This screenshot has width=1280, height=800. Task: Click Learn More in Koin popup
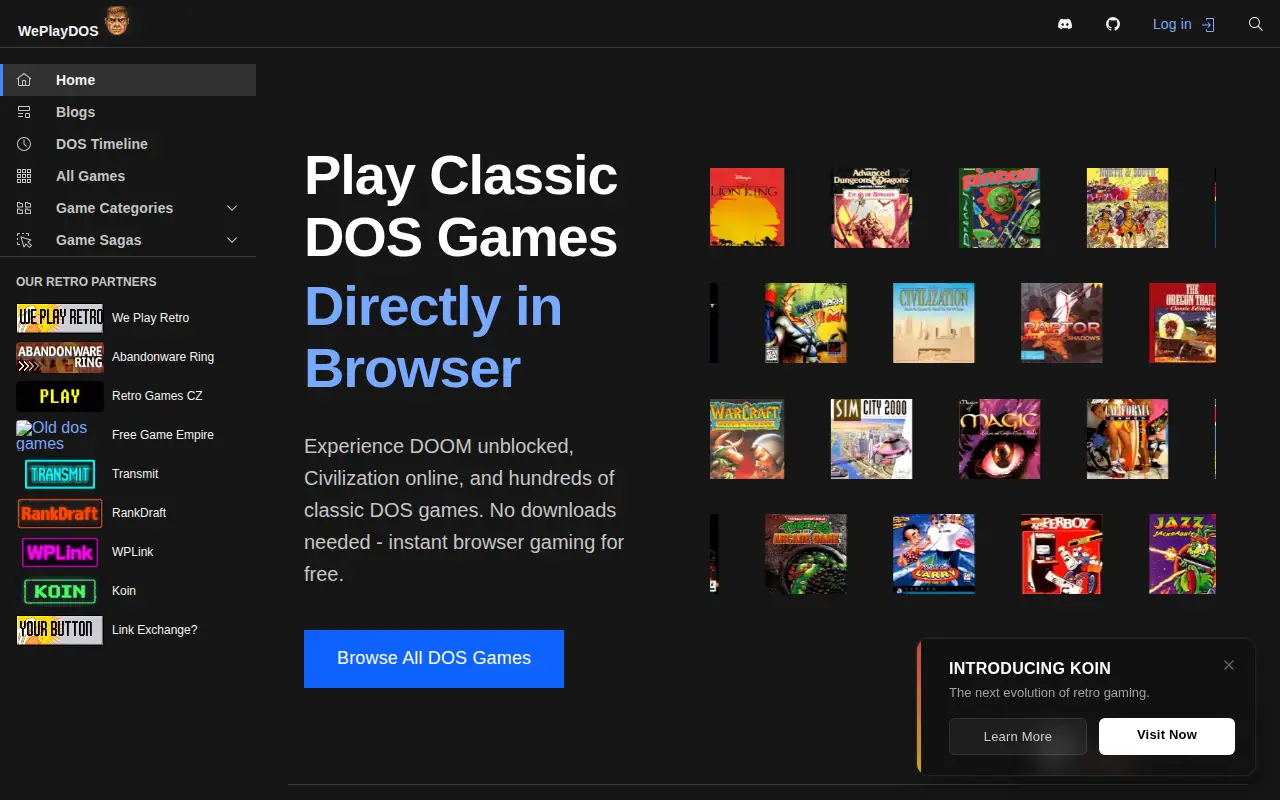tap(1017, 737)
